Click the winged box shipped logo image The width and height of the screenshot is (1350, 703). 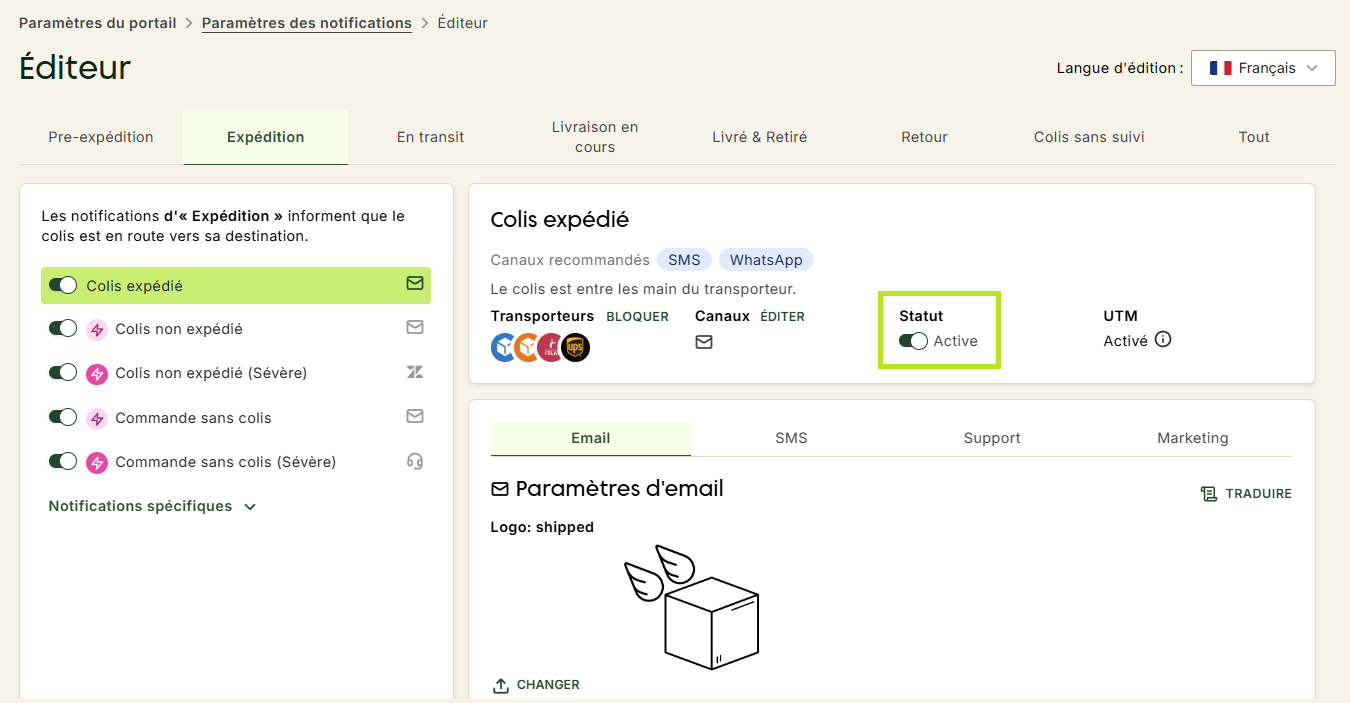coord(692,607)
